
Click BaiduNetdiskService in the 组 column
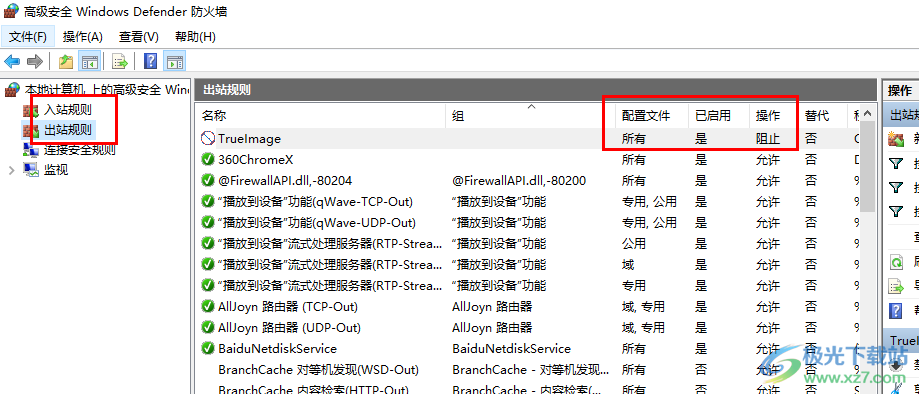click(x=511, y=348)
